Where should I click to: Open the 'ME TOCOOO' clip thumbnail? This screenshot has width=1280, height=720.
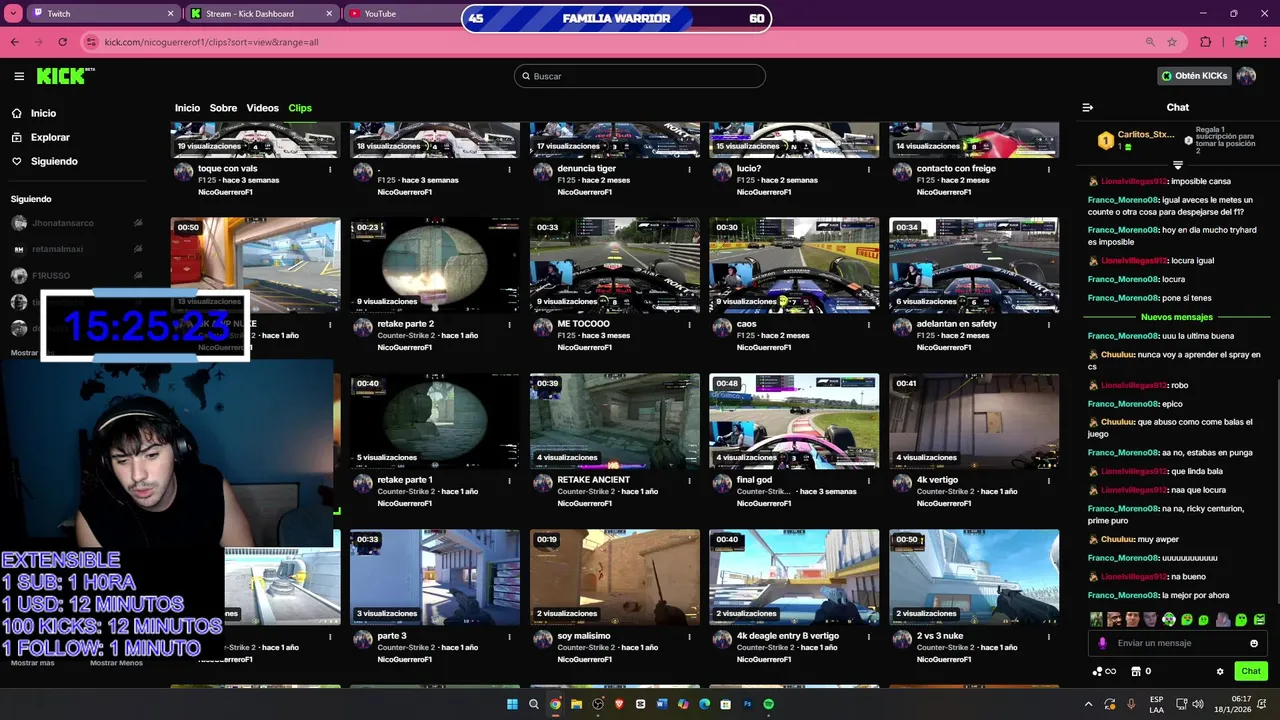pyautogui.click(x=614, y=265)
